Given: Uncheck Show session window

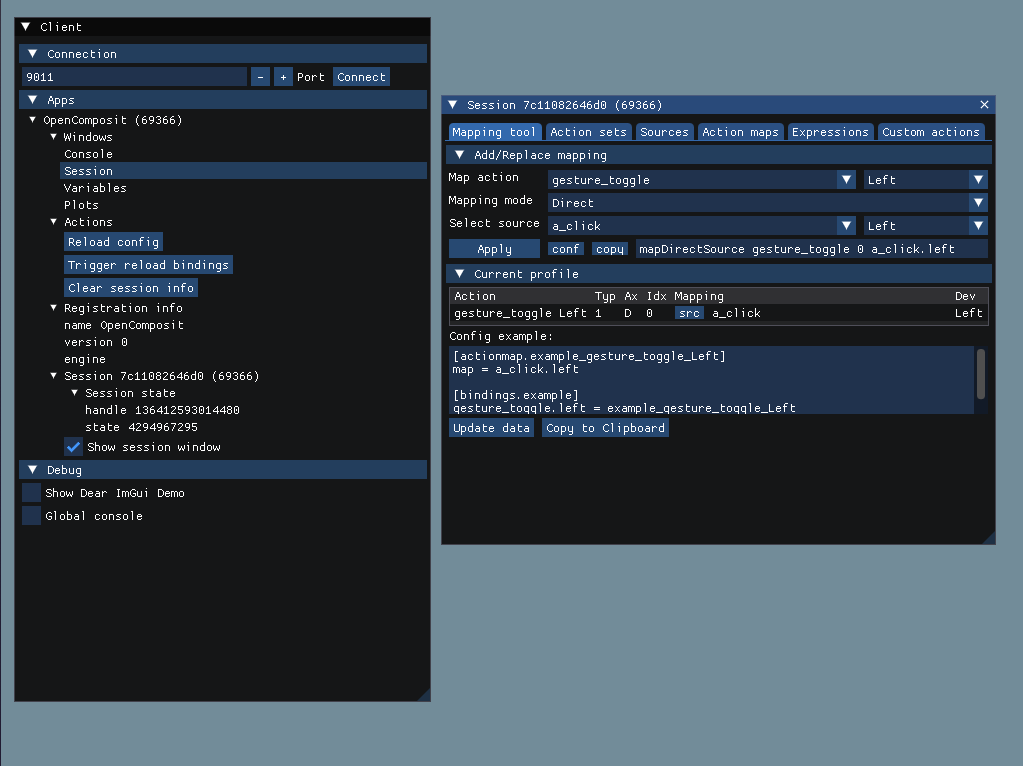Looking at the screenshot, I should pos(73,447).
